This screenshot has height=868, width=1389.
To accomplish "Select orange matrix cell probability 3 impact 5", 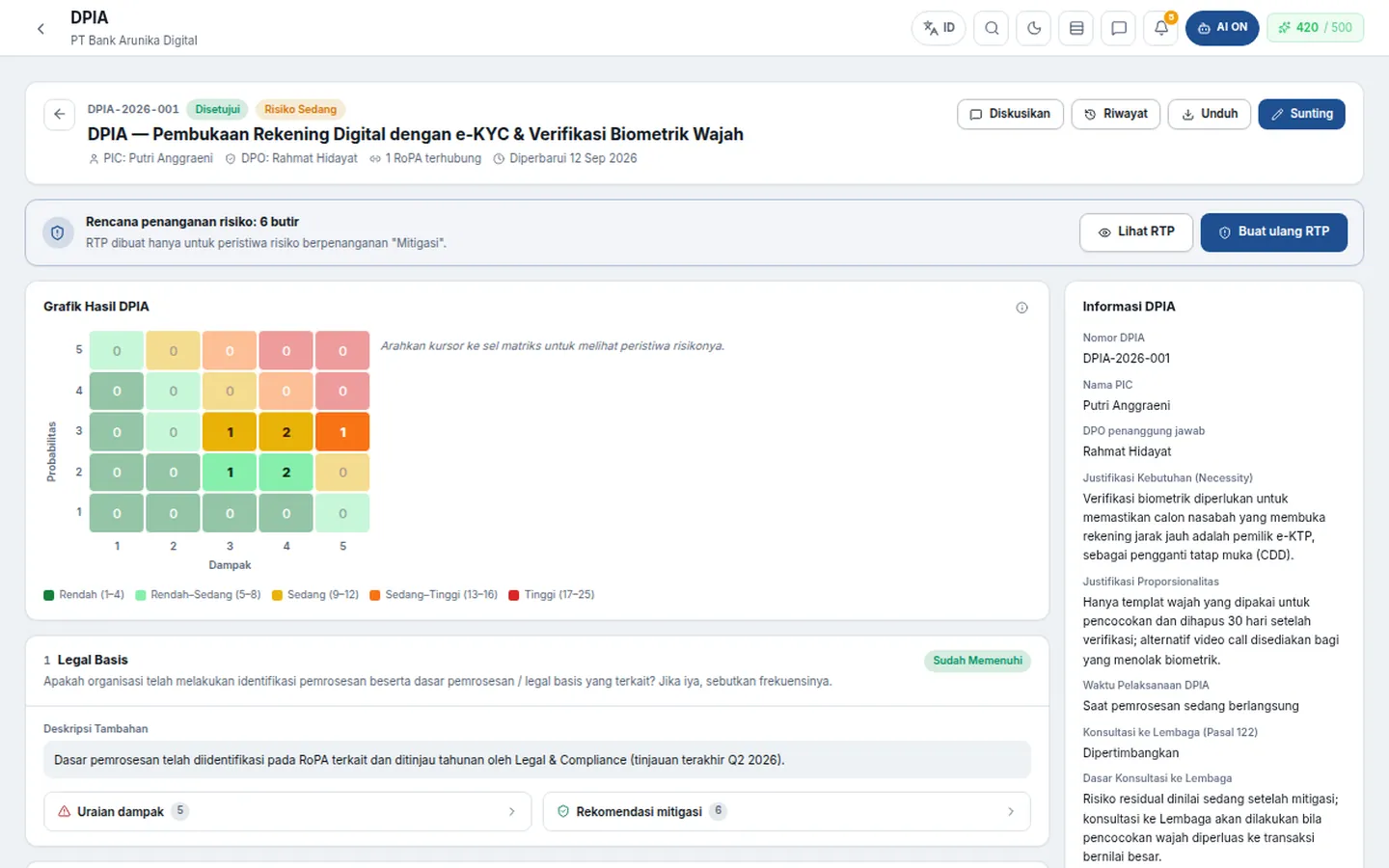I will [x=342, y=432].
